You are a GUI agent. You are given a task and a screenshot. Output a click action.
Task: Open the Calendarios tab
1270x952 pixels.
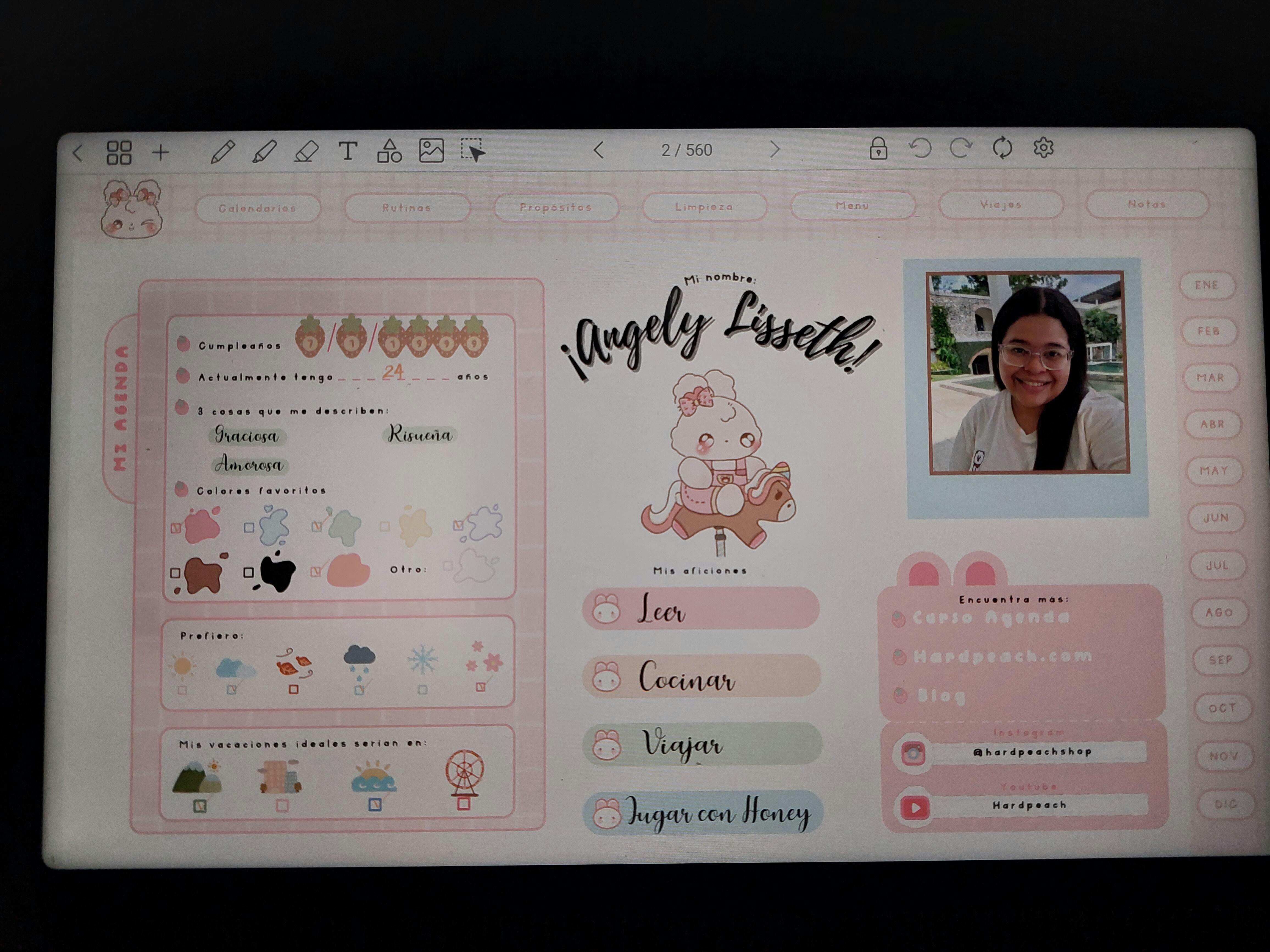257,208
